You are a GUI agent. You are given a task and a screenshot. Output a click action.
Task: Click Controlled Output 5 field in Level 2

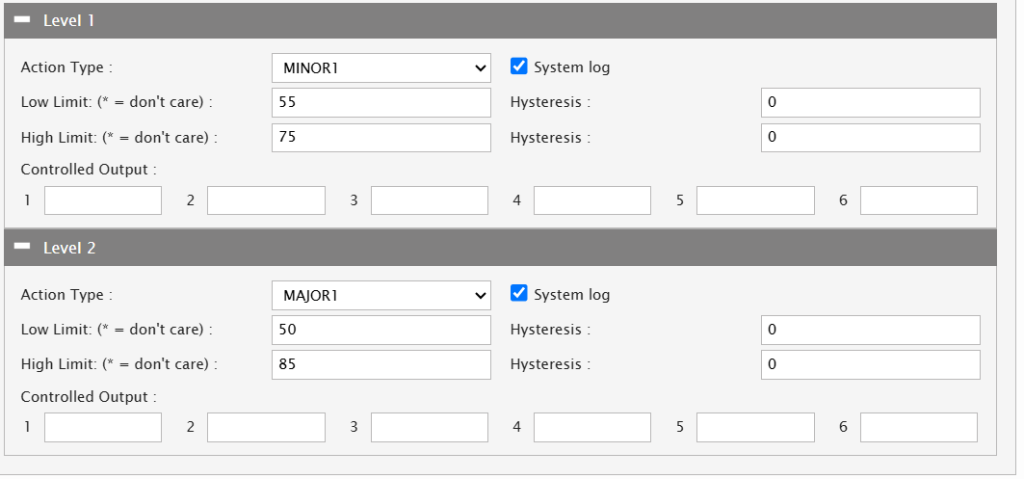(x=756, y=427)
